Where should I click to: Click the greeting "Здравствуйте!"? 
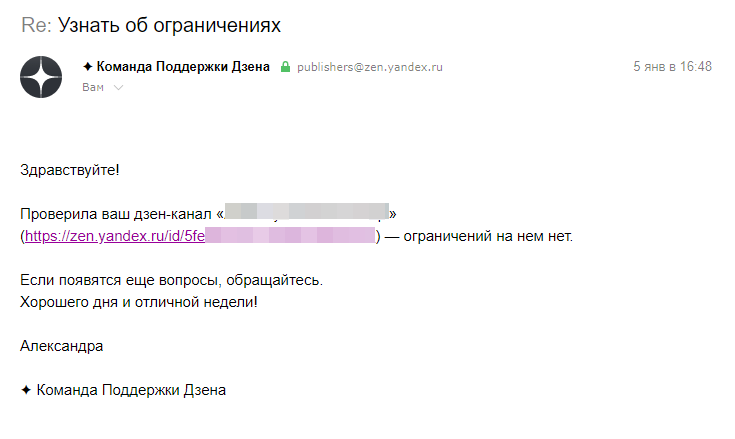pyautogui.click(x=70, y=170)
